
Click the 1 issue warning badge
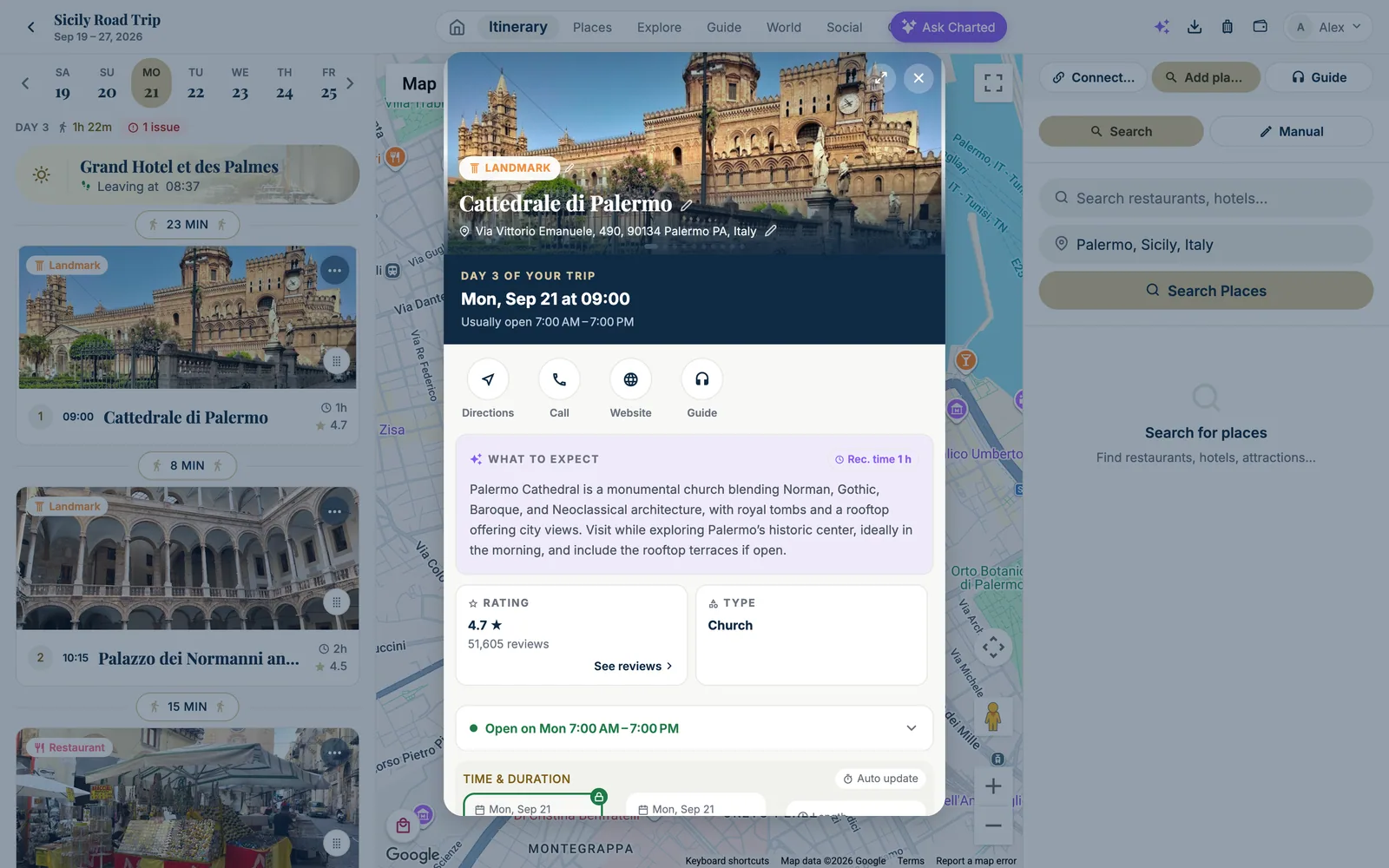pyautogui.click(x=154, y=128)
